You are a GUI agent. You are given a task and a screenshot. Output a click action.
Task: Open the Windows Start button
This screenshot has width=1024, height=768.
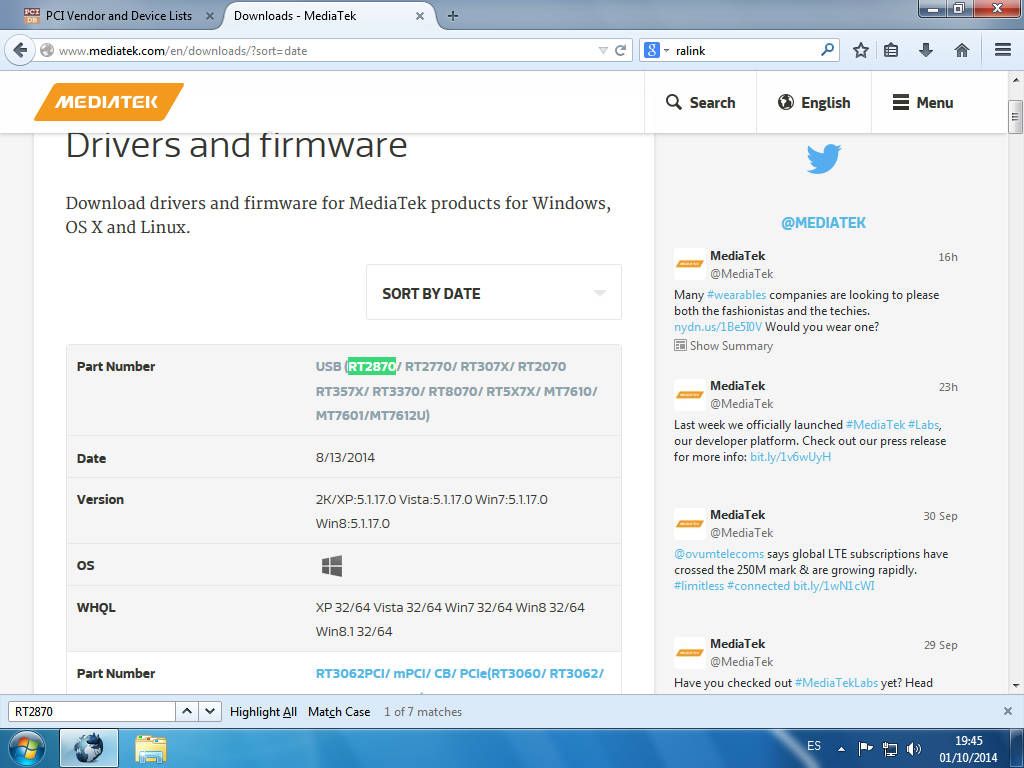click(27, 747)
